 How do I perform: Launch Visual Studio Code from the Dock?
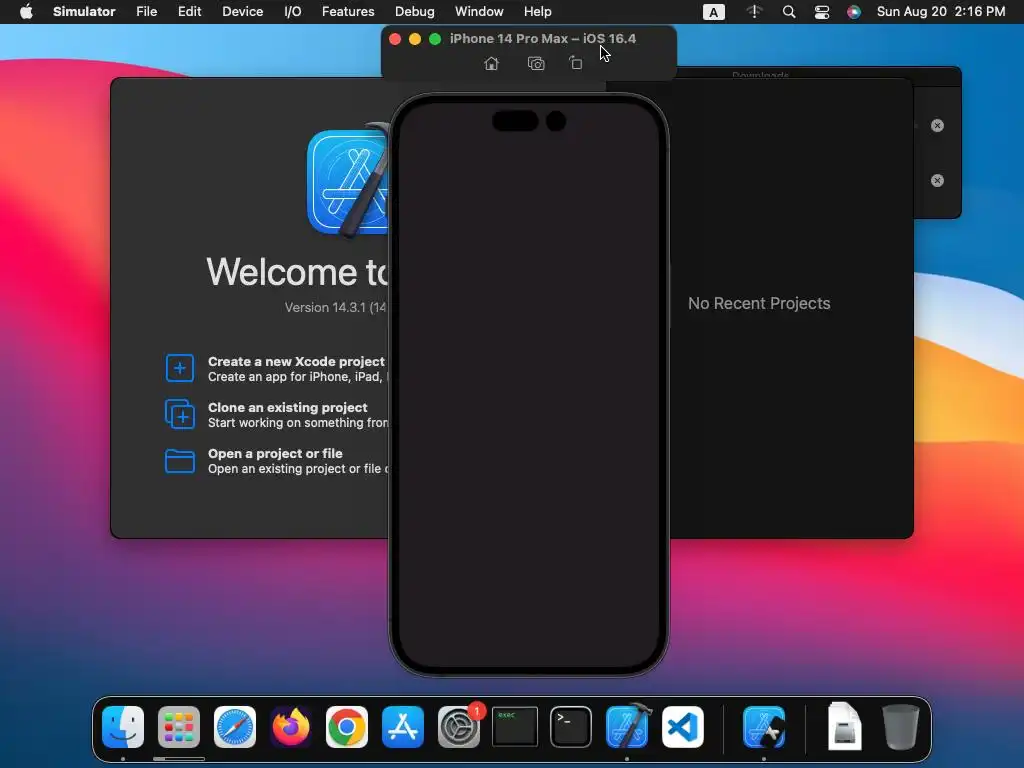(x=682, y=727)
